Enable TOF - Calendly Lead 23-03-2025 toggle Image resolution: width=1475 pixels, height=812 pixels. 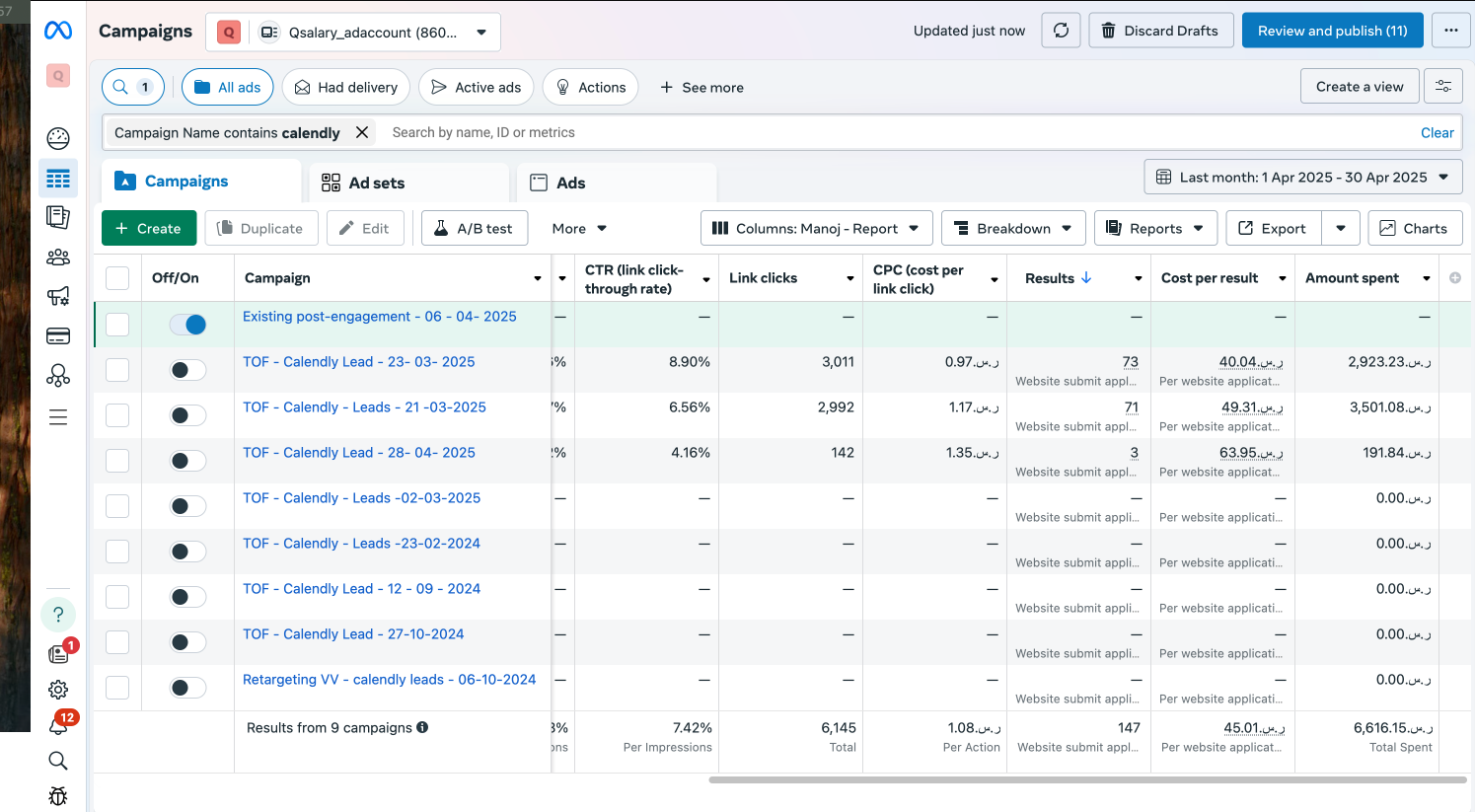[187, 370]
